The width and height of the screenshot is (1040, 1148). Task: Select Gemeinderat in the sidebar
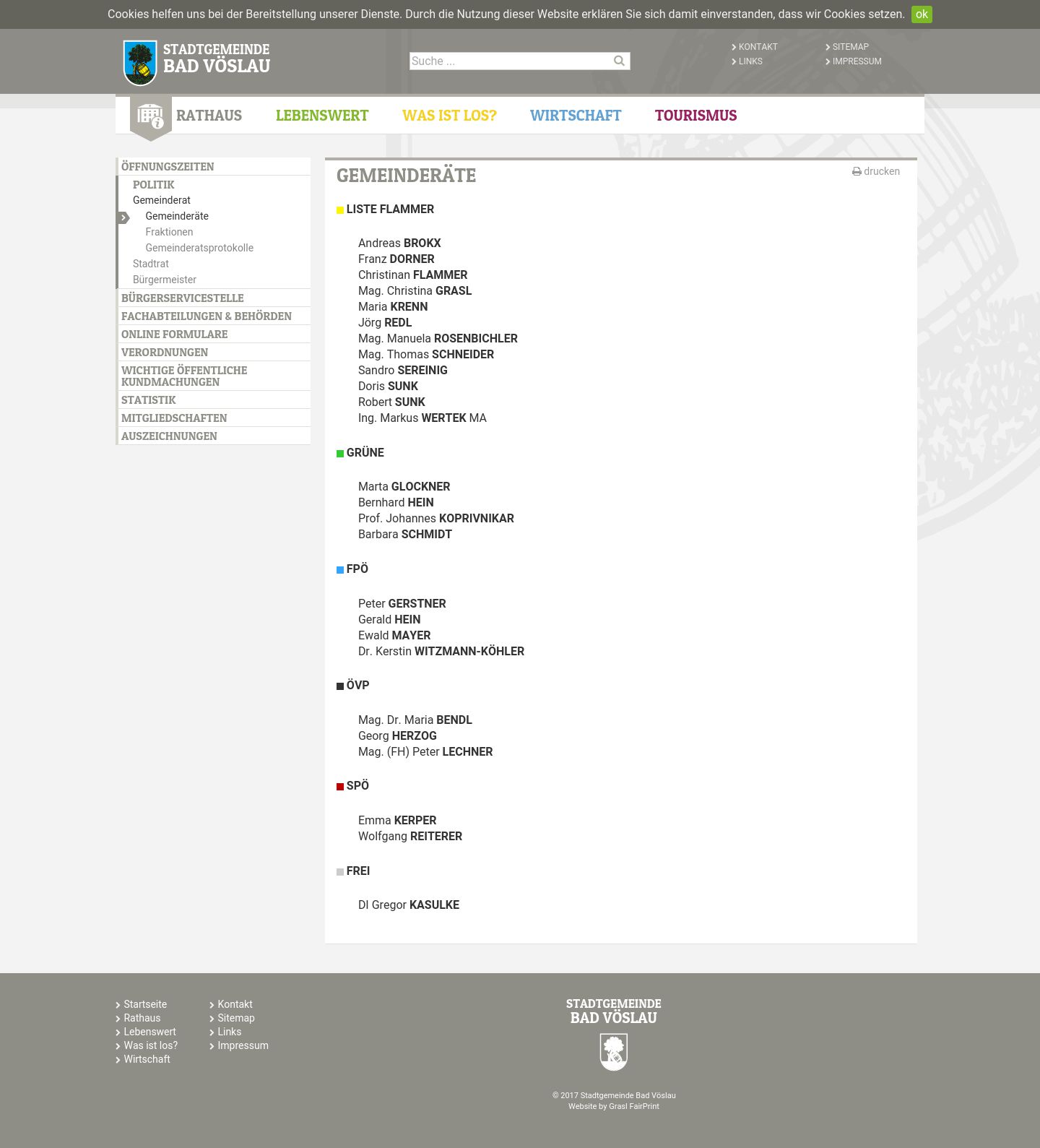click(162, 200)
